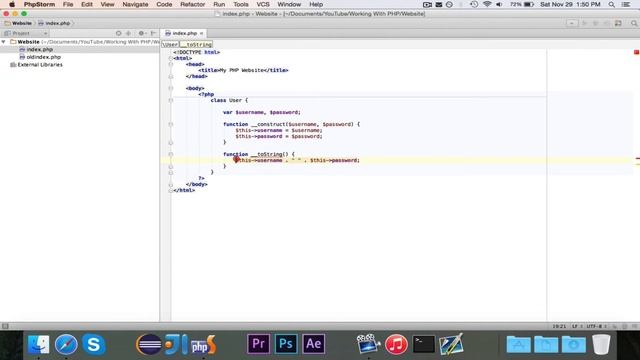Open Notification Center from menu bar
640x360 pixels.
626,4
